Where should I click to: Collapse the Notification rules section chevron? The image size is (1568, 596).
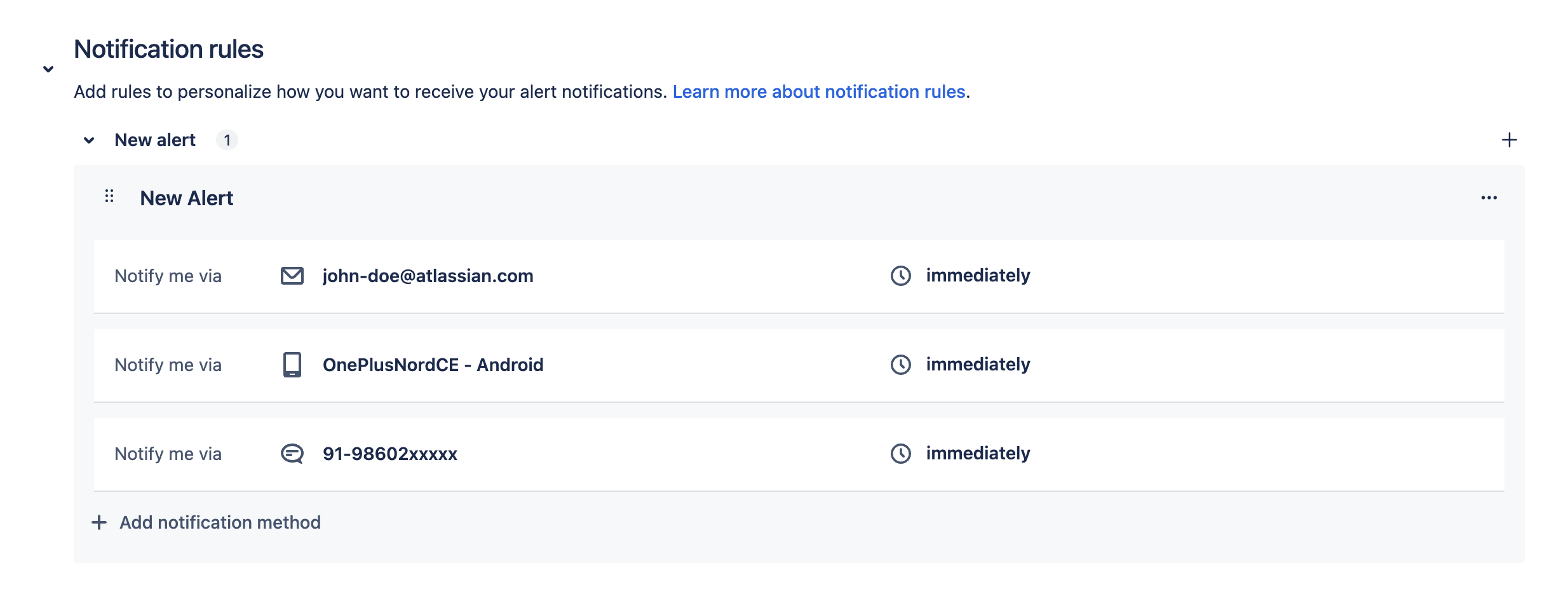pyautogui.click(x=48, y=69)
